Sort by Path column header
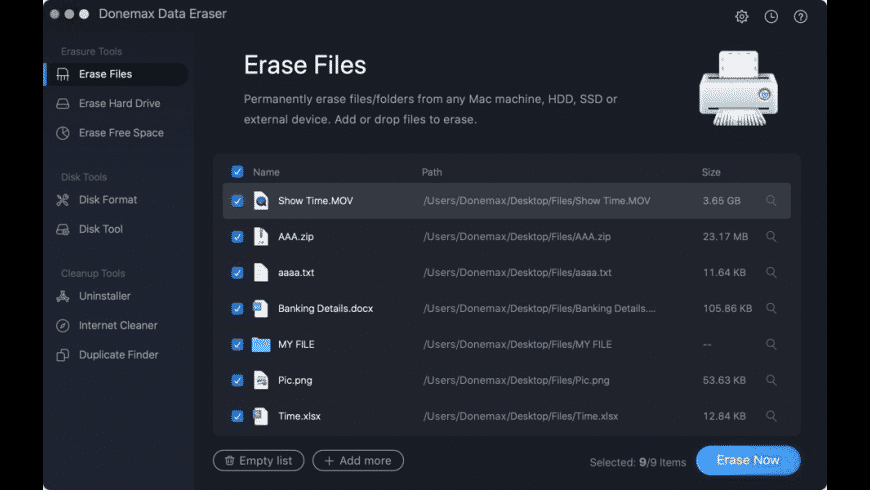This screenshot has height=490, width=870. pyautogui.click(x=432, y=172)
